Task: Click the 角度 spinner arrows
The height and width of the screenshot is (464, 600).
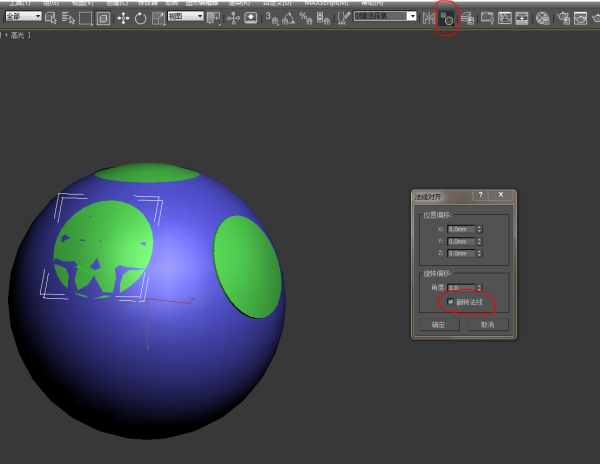Action: (x=479, y=287)
